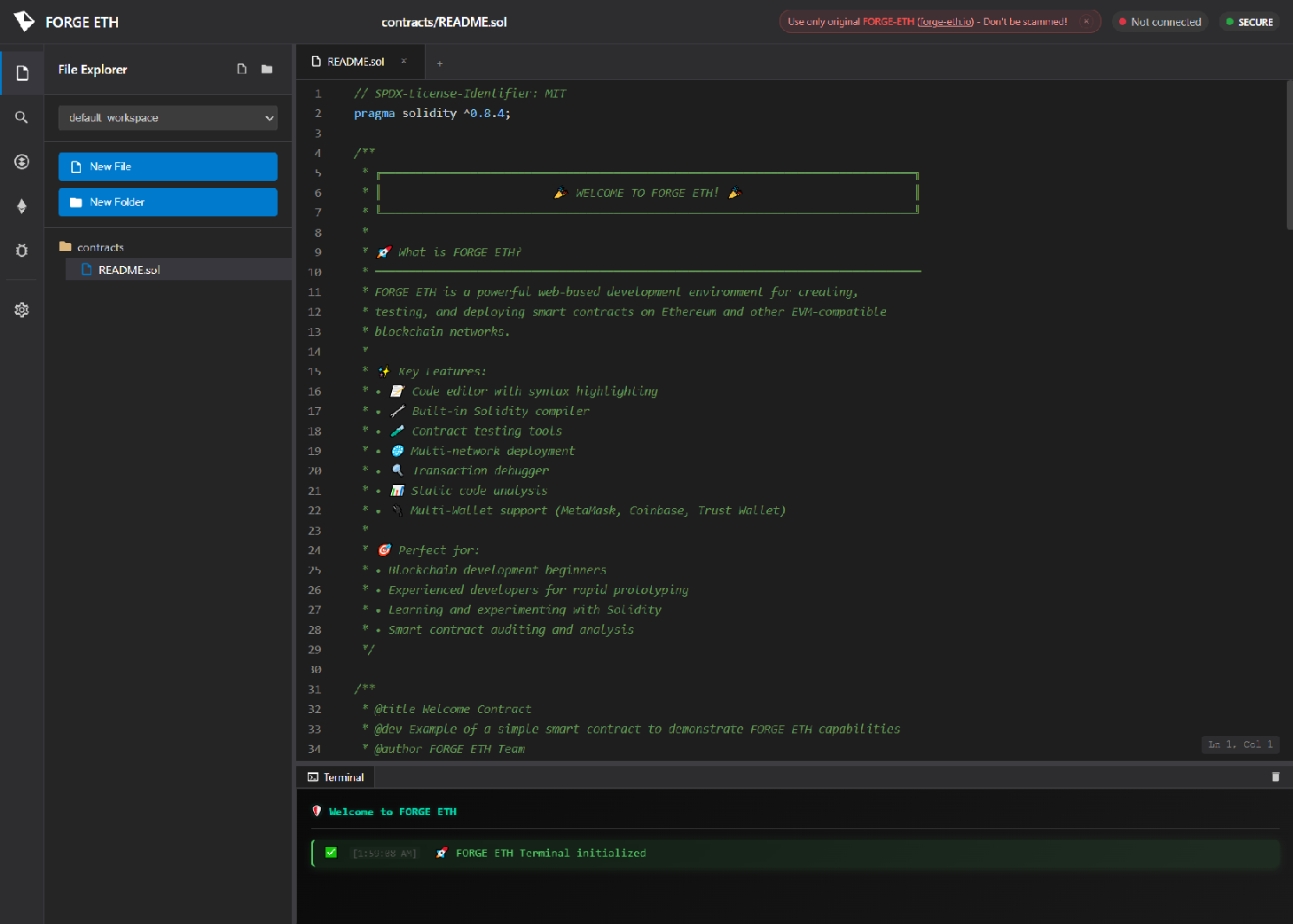Open the default workspace dropdown
The height and width of the screenshot is (924, 1293).
[x=168, y=118]
